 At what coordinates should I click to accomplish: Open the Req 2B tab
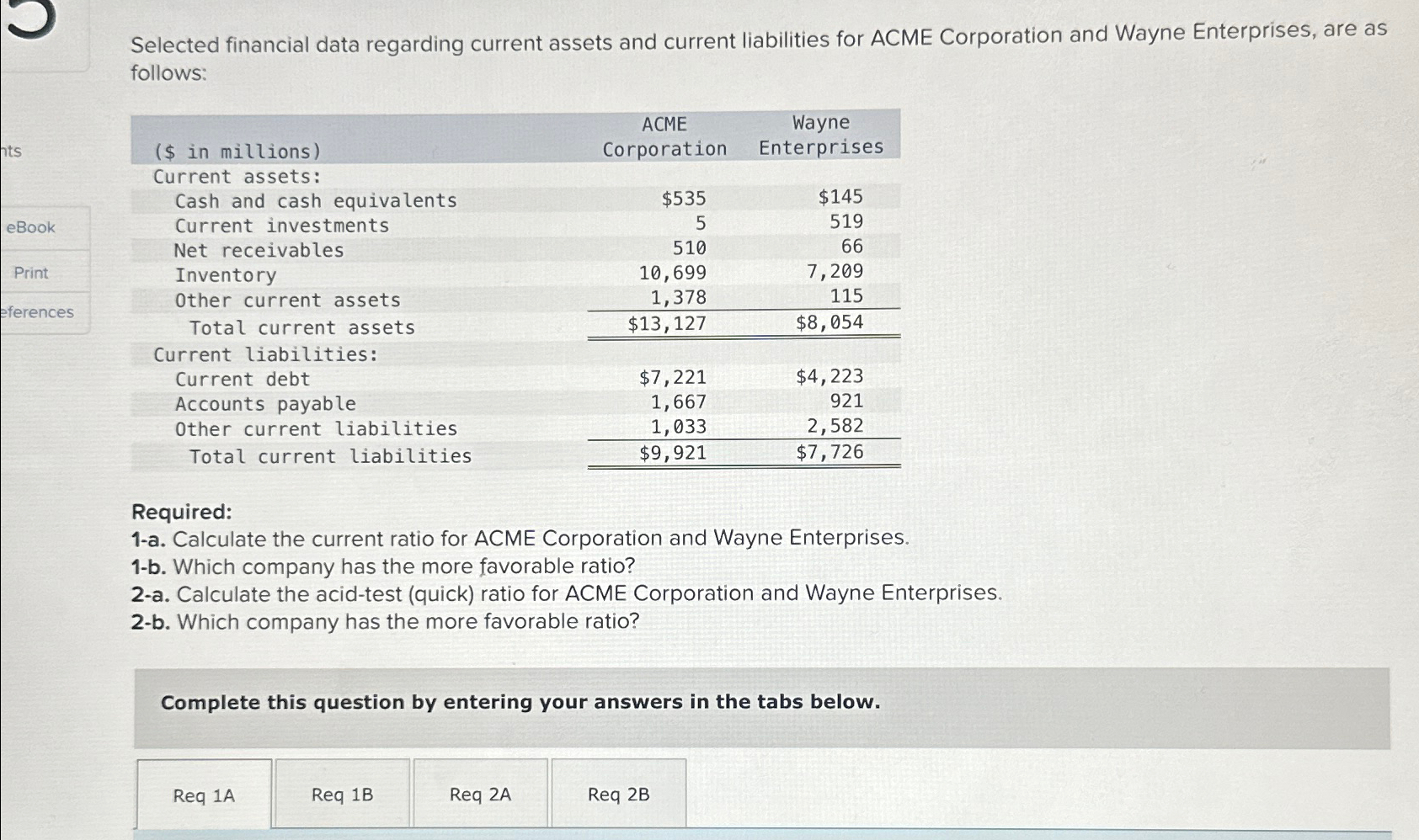pyautogui.click(x=617, y=793)
